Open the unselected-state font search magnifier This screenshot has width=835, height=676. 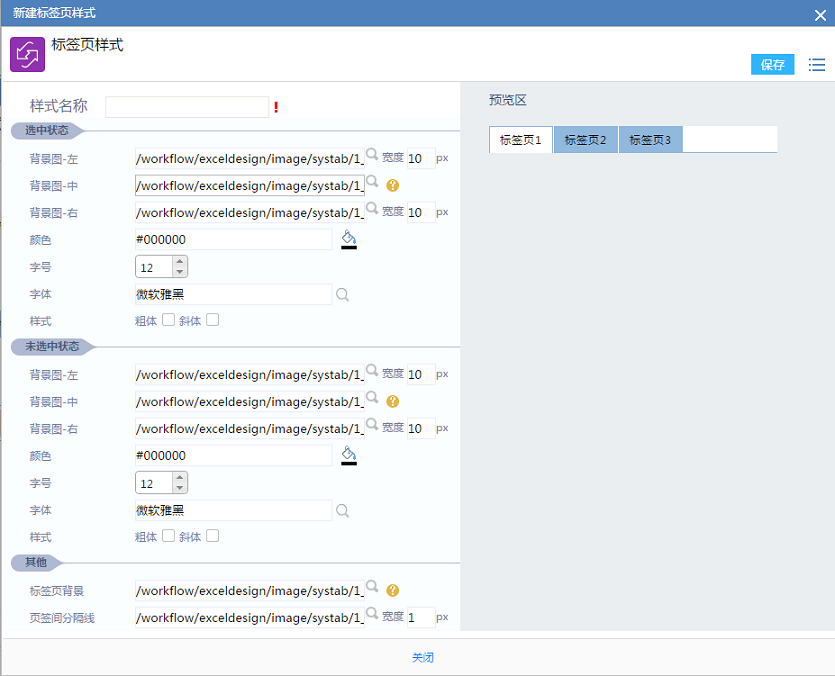click(x=342, y=511)
